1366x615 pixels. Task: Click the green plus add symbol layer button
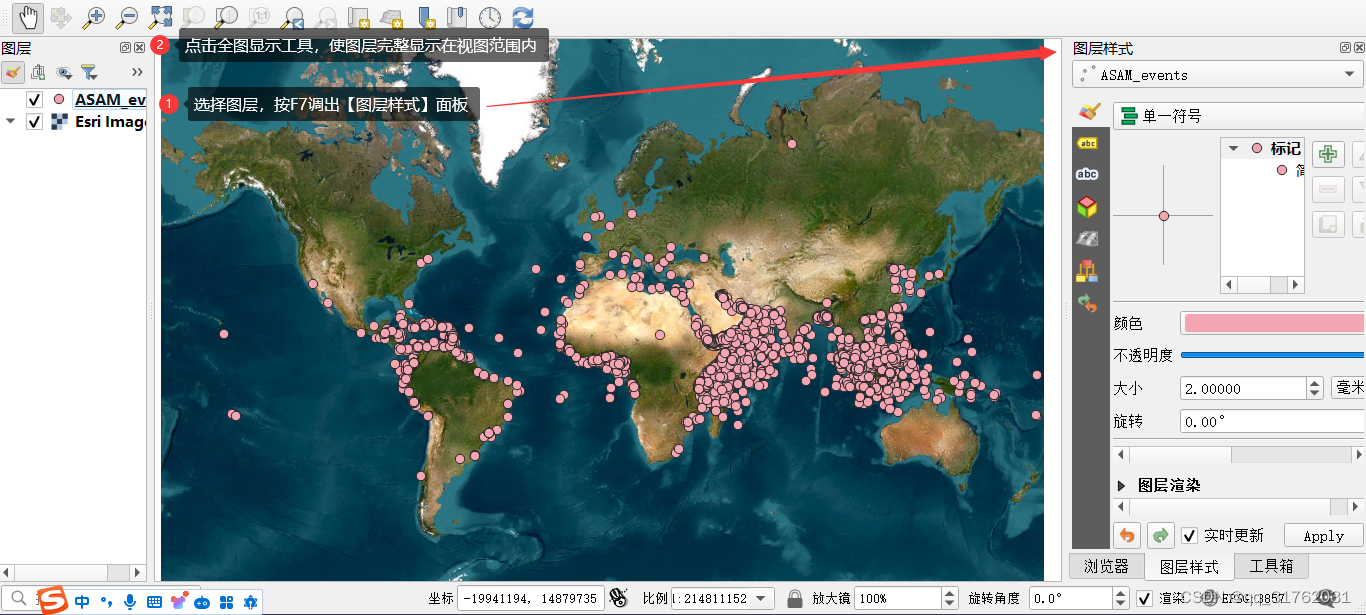(x=1328, y=154)
